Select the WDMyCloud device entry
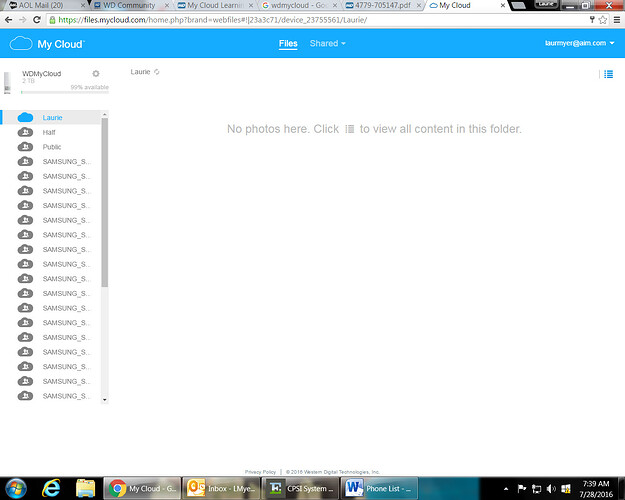 click(41, 74)
